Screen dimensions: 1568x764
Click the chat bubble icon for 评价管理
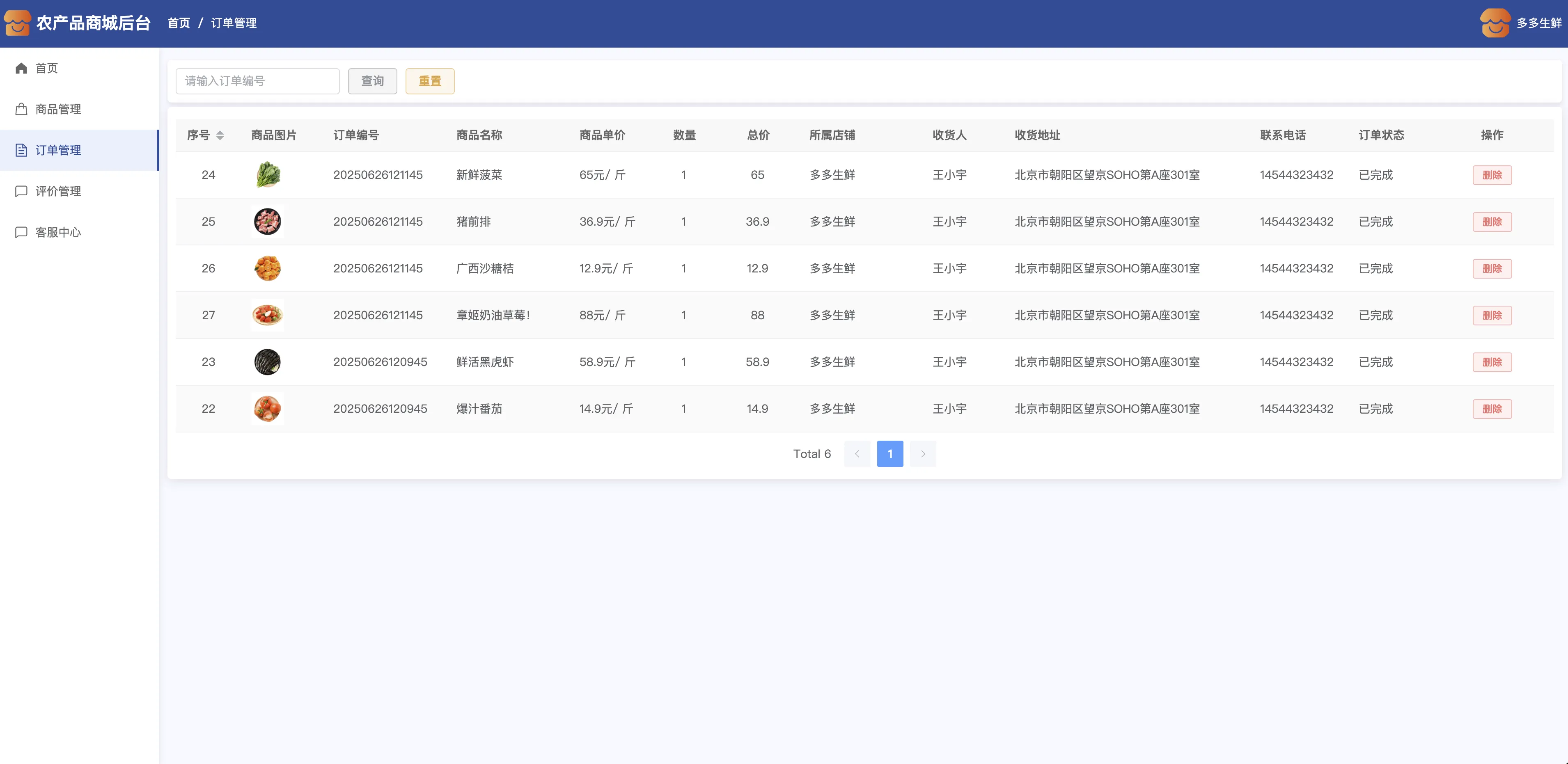pyautogui.click(x=21, y=191)
